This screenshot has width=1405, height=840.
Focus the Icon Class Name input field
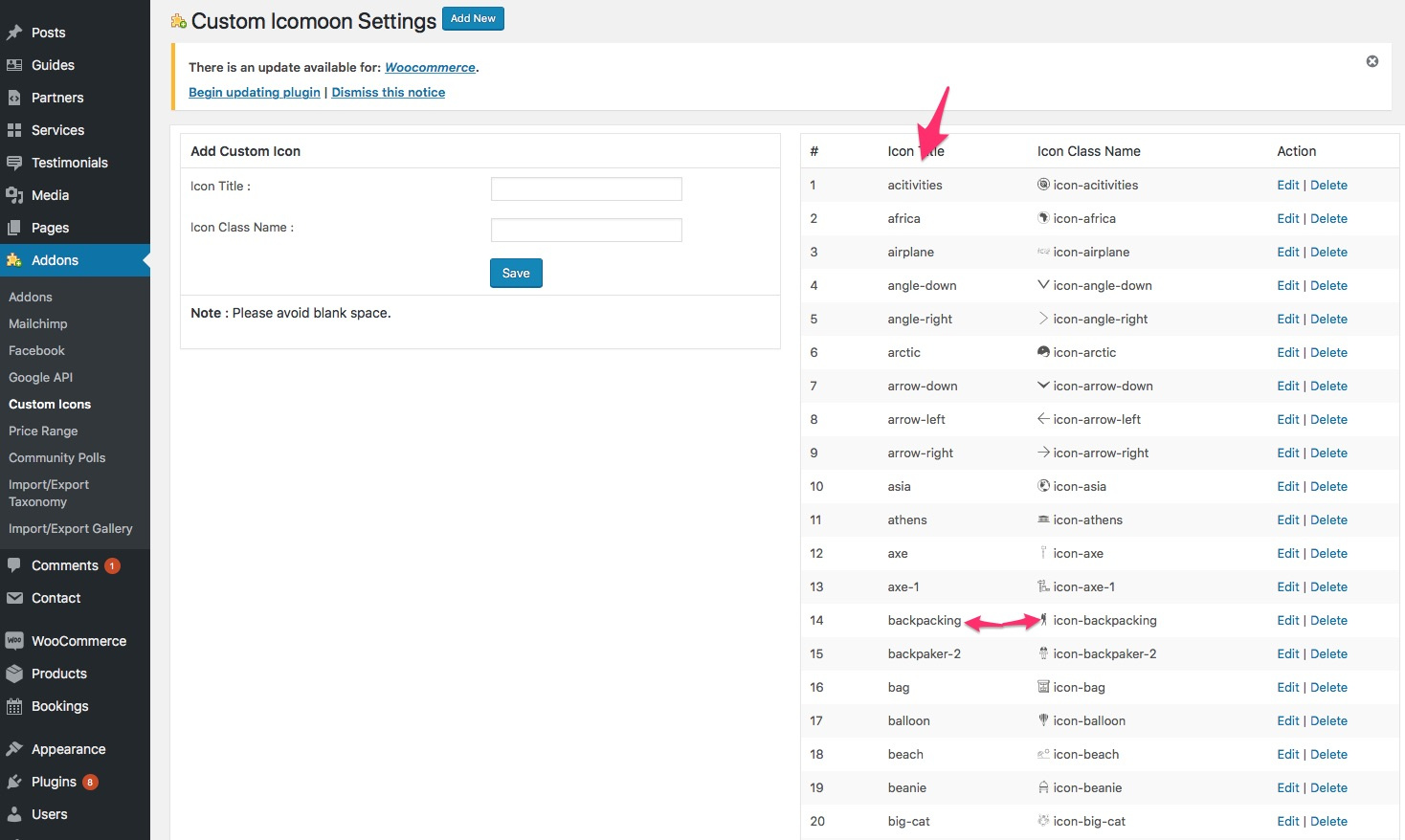click(x=587, y=230)
